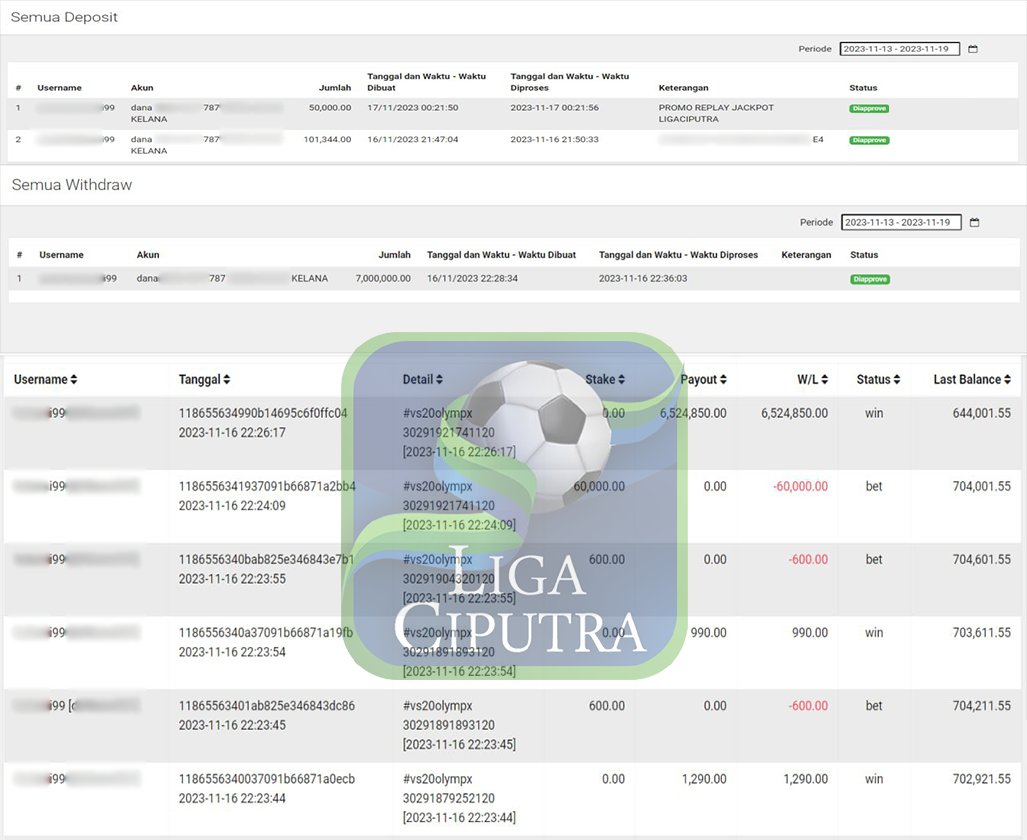Select last balance 704,001.55
Screen dimensions: 1027x840
981,487
